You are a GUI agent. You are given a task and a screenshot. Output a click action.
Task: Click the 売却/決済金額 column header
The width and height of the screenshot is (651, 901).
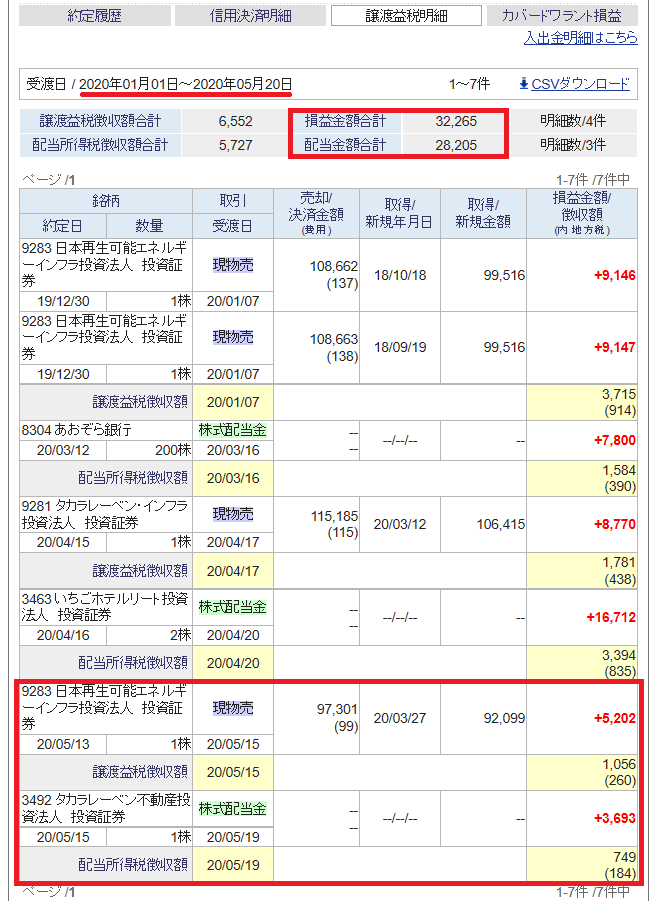(x=317, y=213)
